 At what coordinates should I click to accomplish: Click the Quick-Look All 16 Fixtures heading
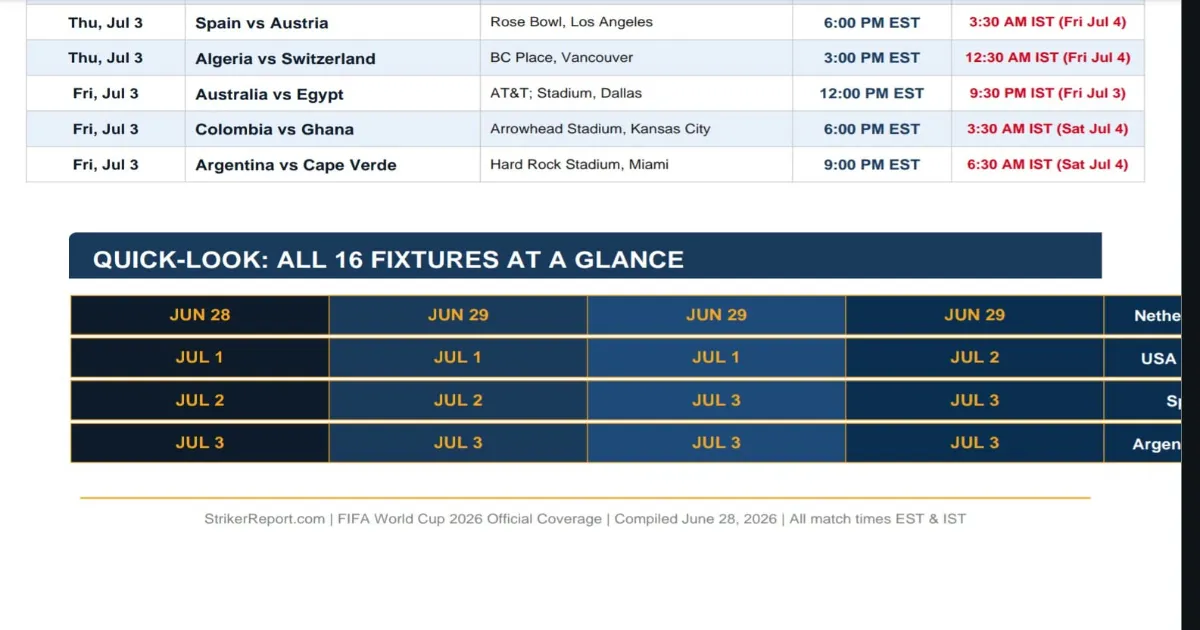388,260
